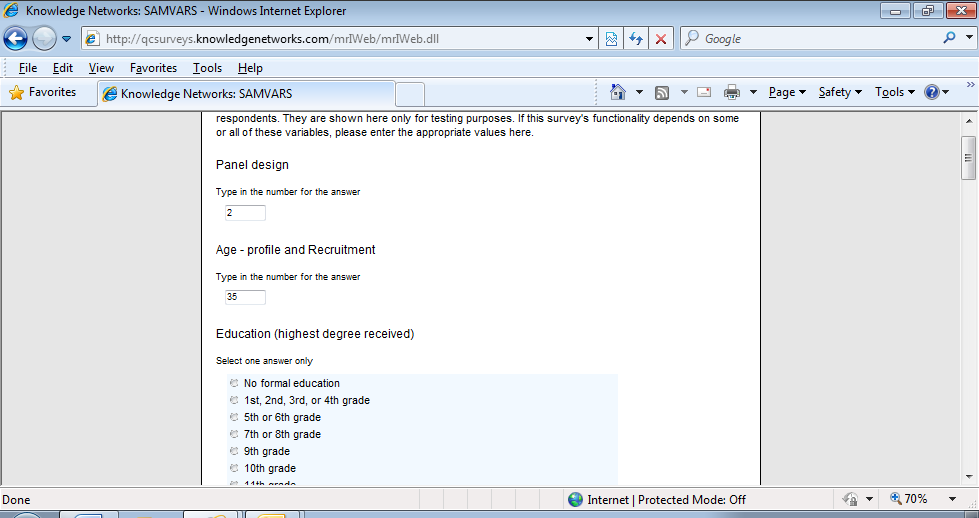Click the Done status text
The image size is (979, 518).
pyautogui.click(x=16, y=500)
